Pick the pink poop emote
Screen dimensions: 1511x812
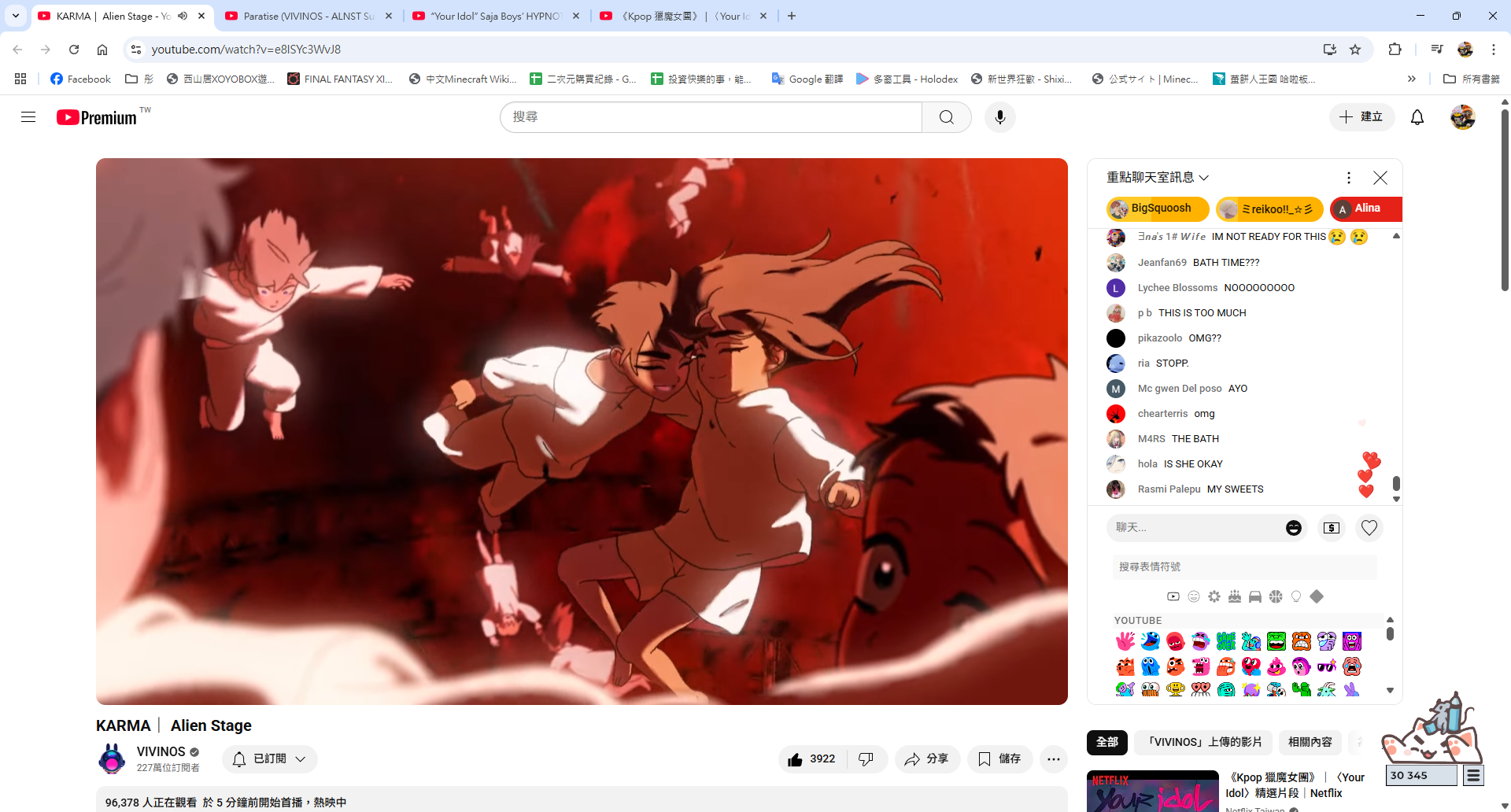[1276, 666]
